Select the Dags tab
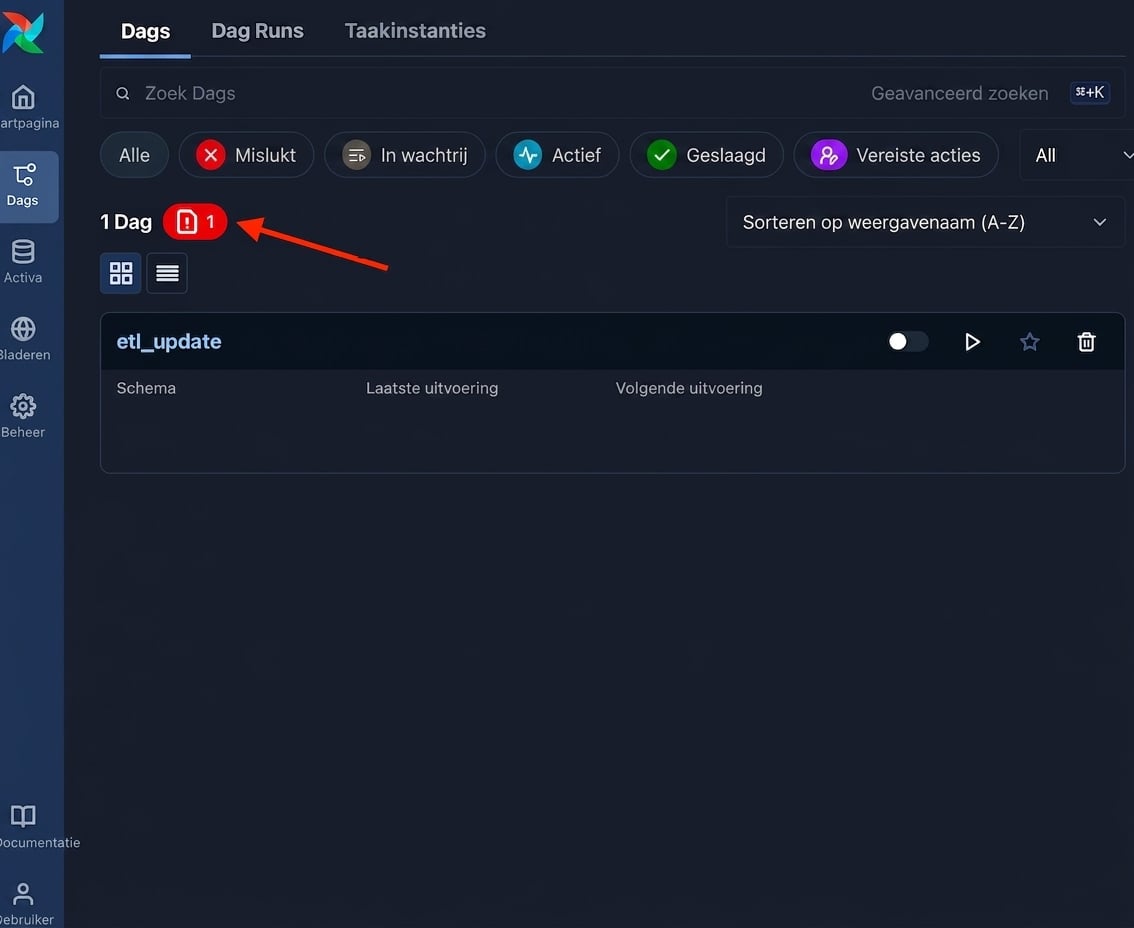This screenshot has height=928, width=1134. [x=145, y=31]
